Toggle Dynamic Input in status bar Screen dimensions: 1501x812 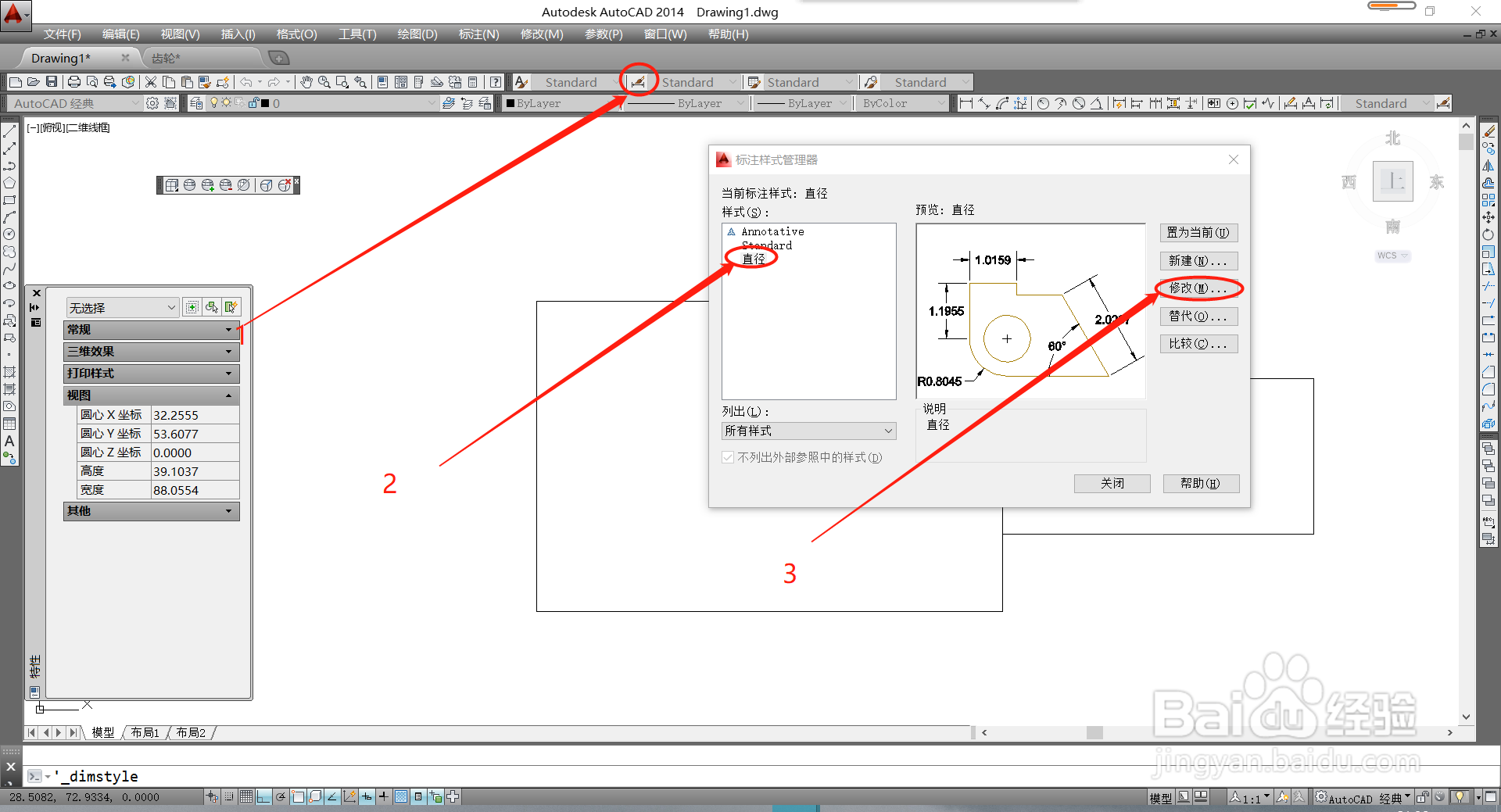(367, 797)
